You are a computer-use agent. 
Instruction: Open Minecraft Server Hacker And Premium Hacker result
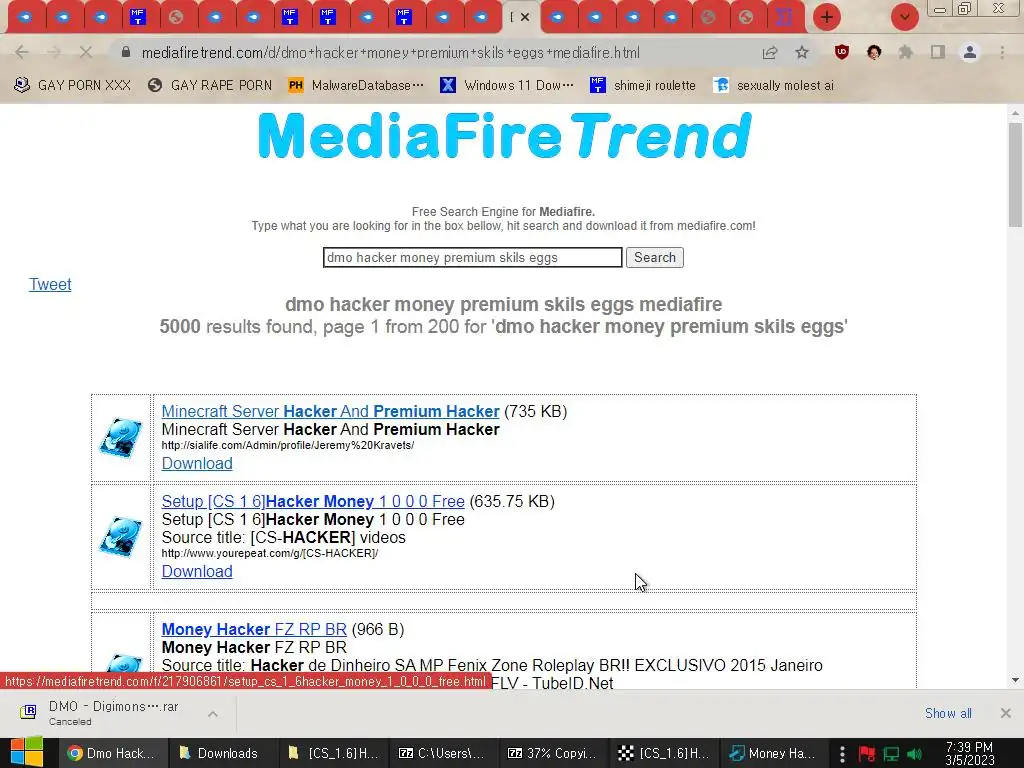330,411
